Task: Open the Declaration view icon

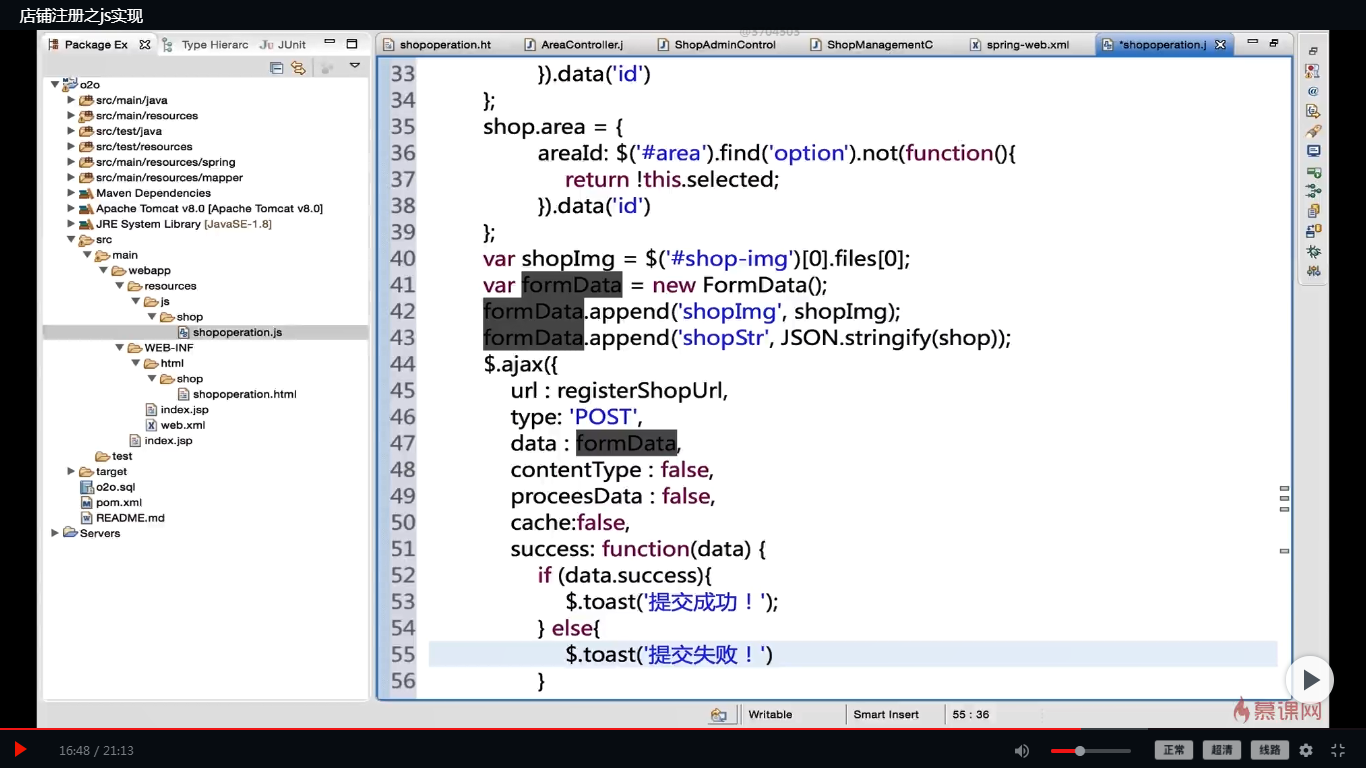Action: (x=1313, y=111)
